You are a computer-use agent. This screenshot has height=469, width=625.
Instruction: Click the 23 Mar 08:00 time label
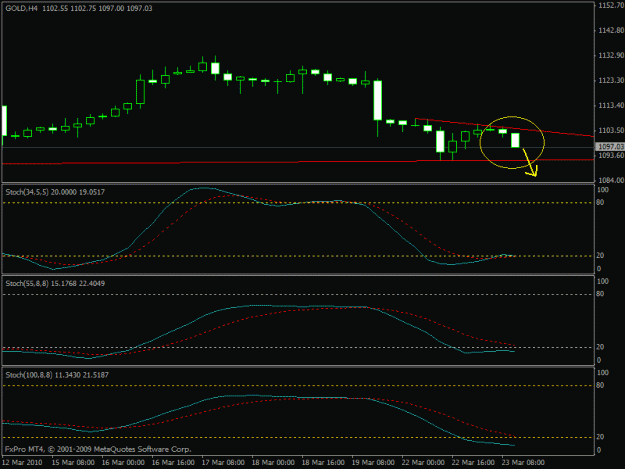523,463
